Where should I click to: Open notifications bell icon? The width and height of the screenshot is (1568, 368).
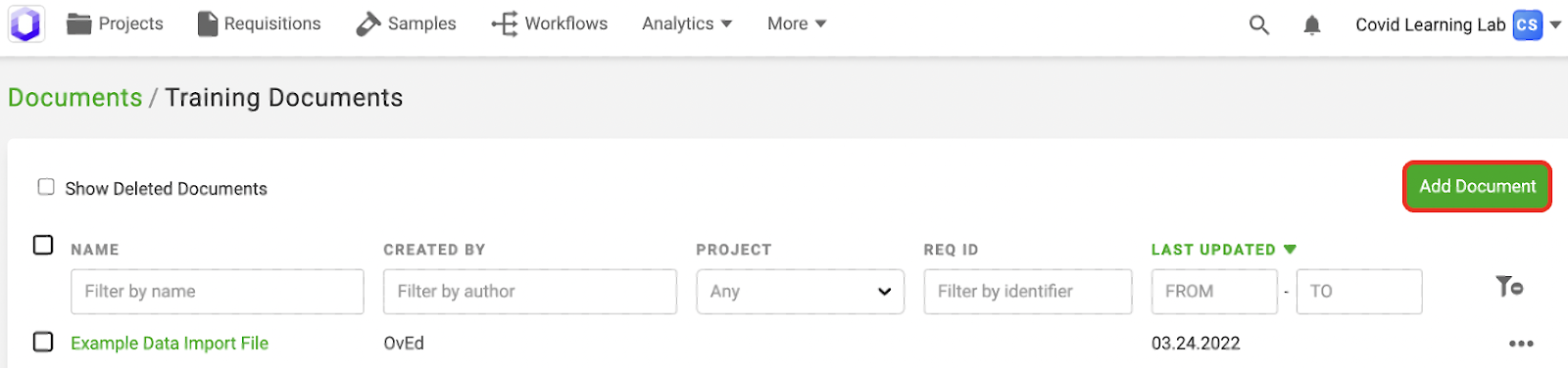click(1312, 24)
